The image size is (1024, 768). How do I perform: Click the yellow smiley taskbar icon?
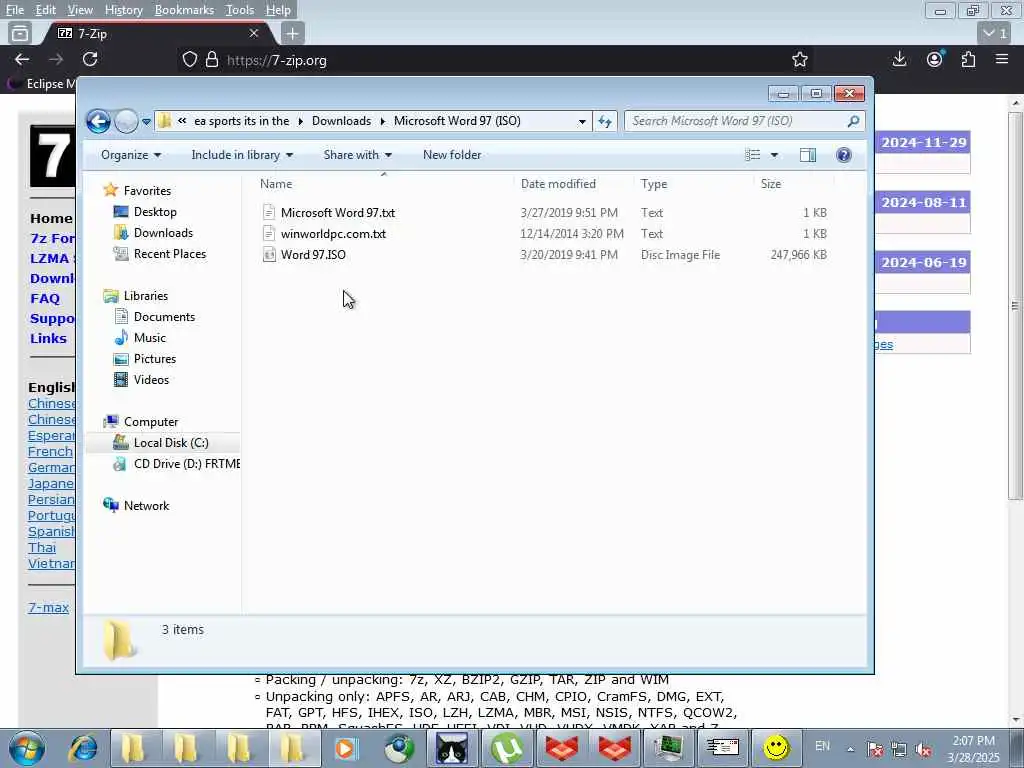776,748
